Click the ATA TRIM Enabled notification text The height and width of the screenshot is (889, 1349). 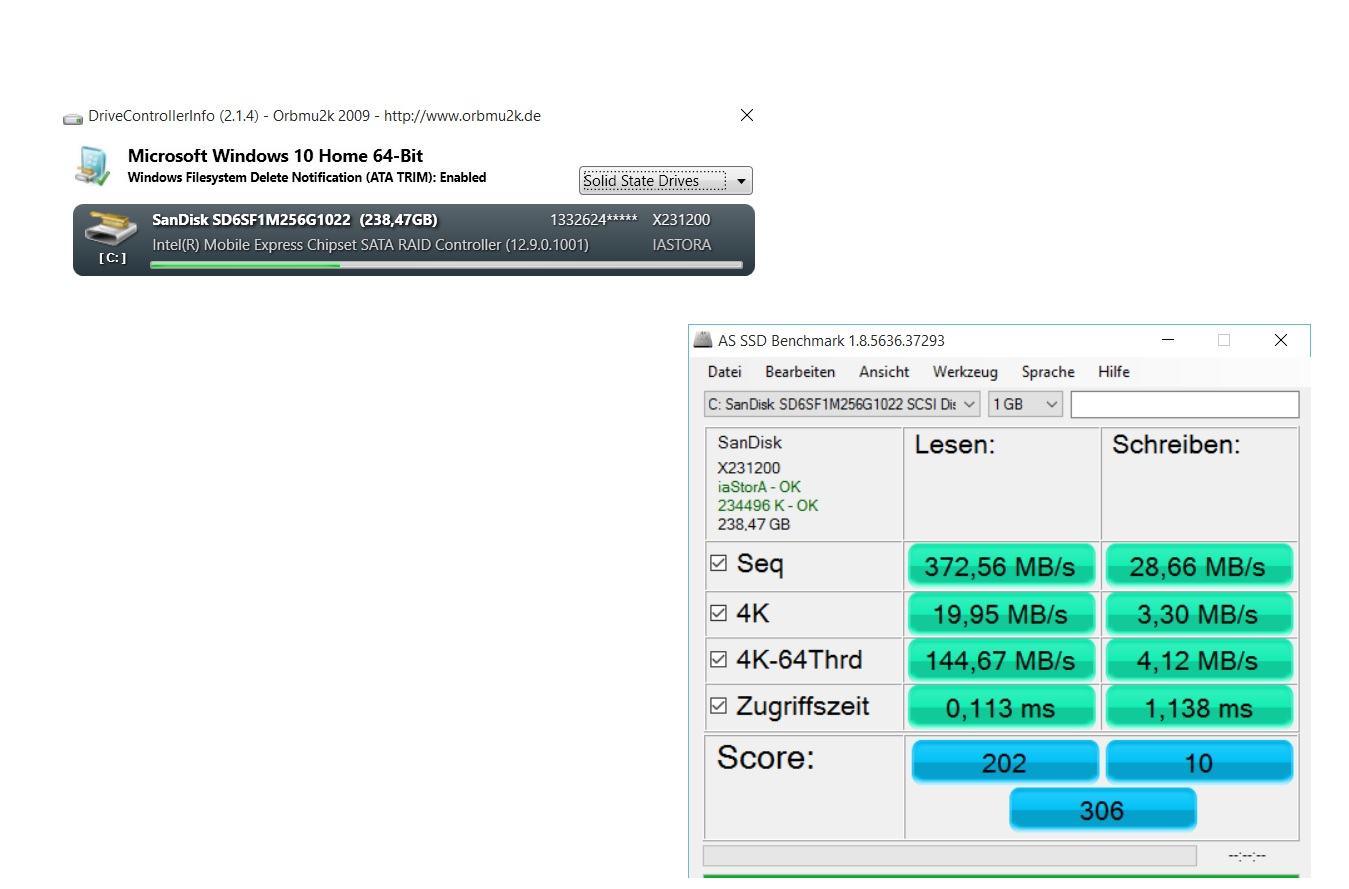(x=307, y=178)
